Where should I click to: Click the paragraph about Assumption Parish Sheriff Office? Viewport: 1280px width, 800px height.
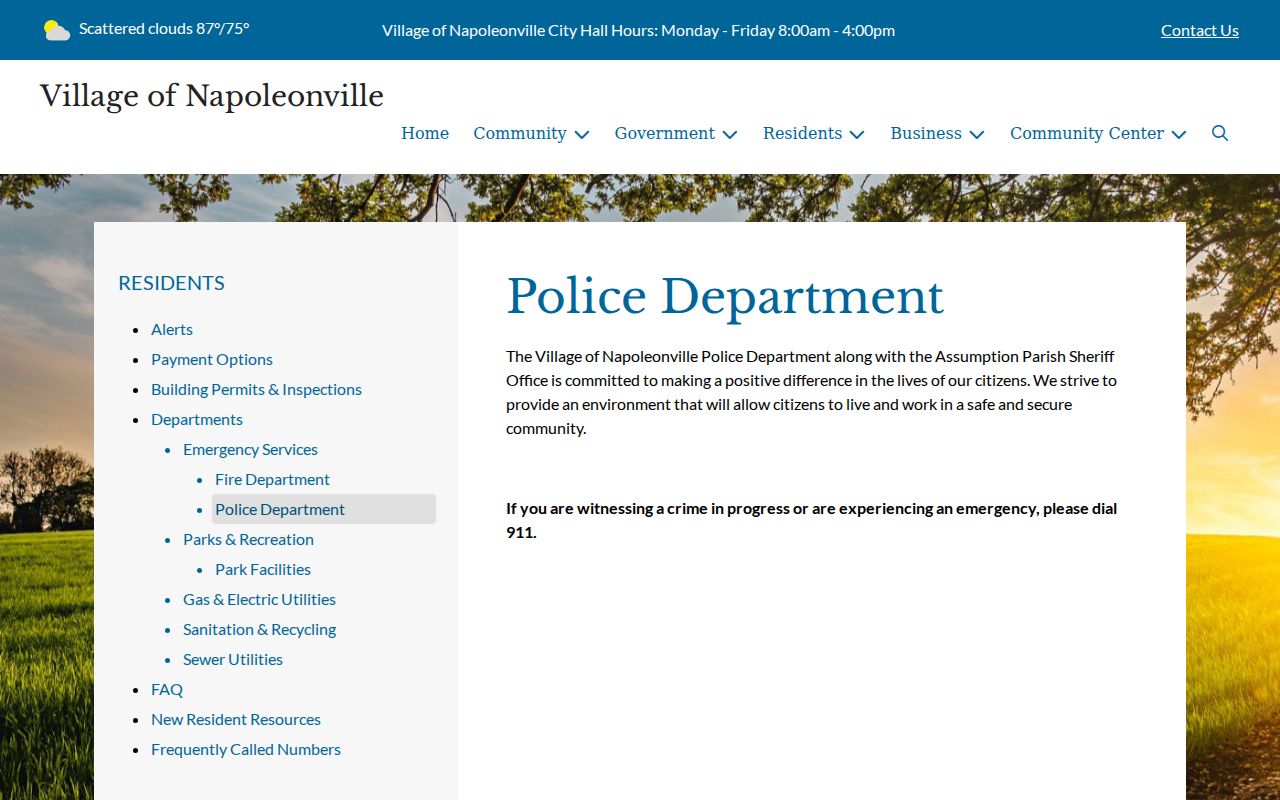(x=811, y=392)
